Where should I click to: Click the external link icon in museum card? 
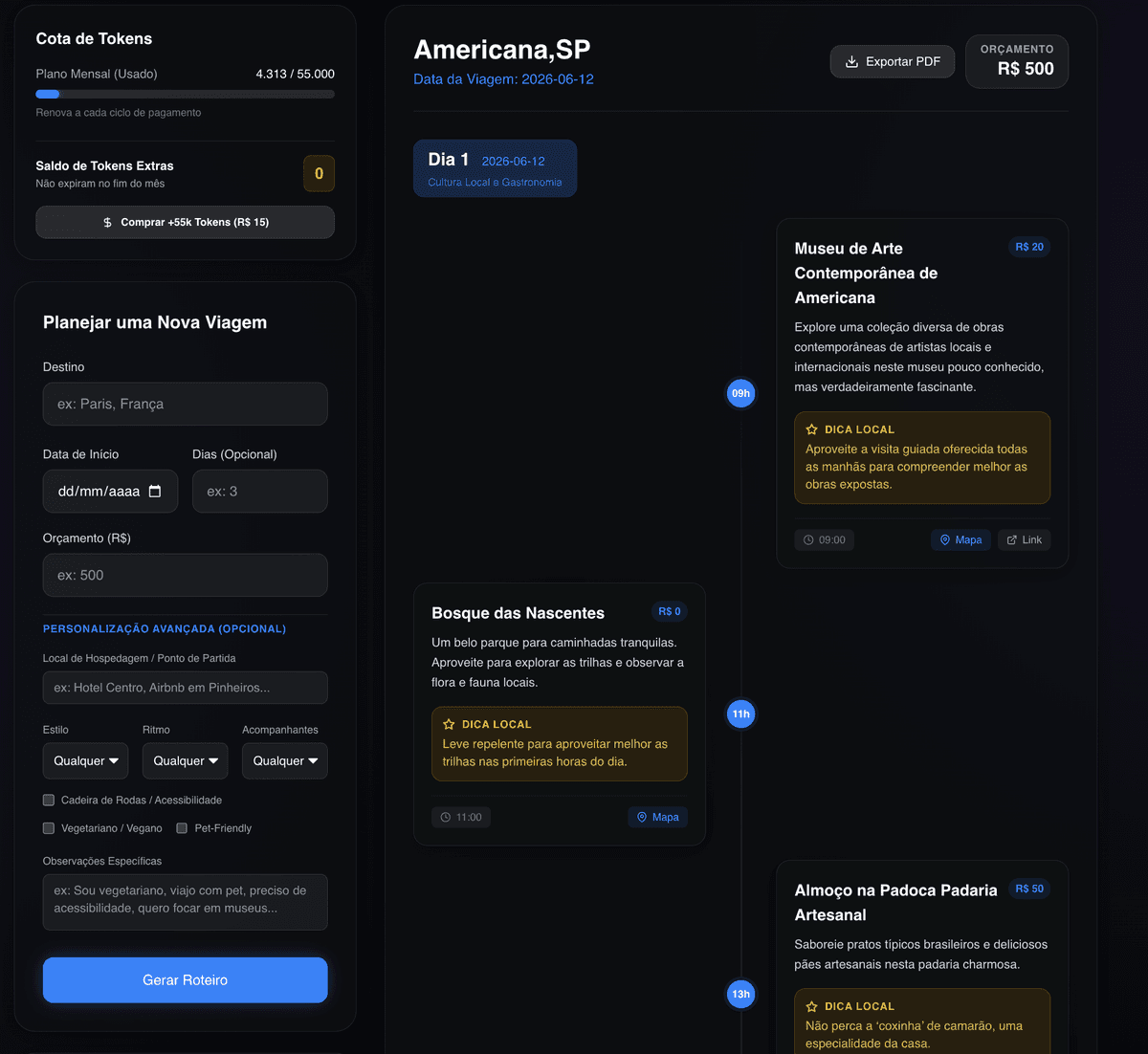(1012, 540)
